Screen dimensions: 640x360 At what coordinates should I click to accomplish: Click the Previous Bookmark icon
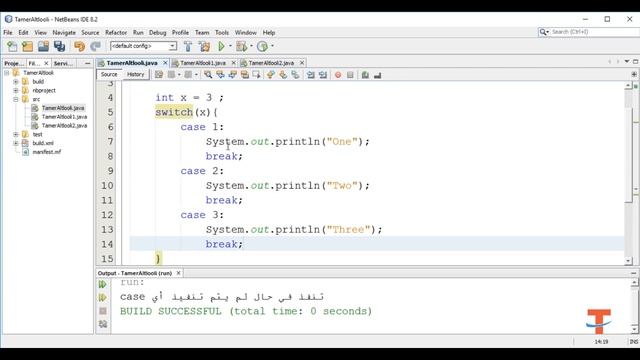(x=271, y=75)
